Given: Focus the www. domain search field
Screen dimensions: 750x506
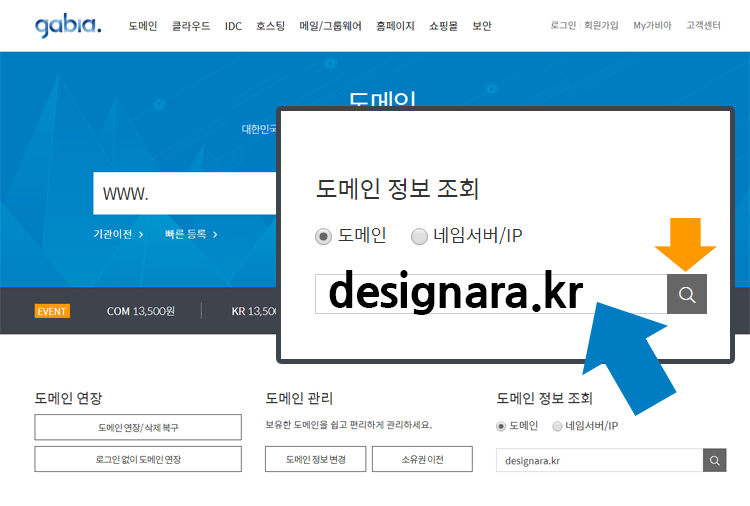Looking at the screenshot, I should (185, 193).
